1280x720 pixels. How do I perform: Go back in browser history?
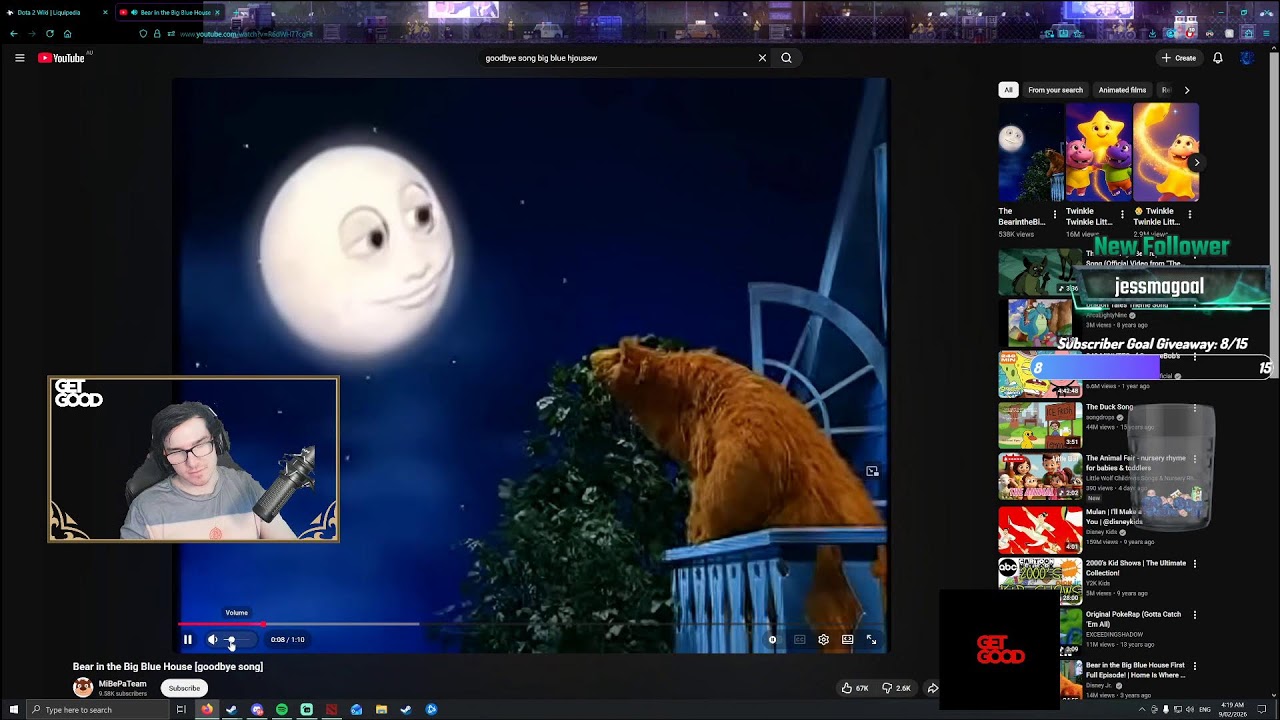pos(13,34)
